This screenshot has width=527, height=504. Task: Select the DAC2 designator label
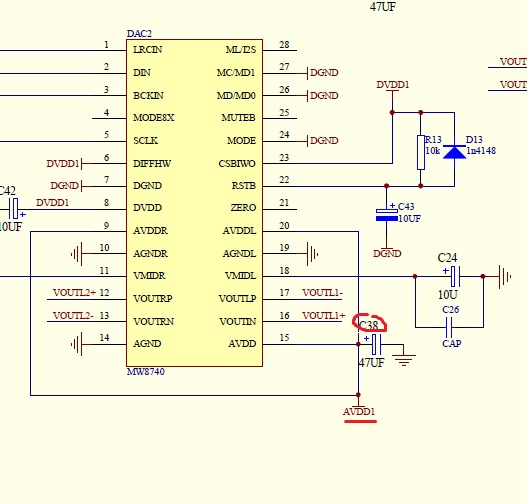click(x=139, y=34)
